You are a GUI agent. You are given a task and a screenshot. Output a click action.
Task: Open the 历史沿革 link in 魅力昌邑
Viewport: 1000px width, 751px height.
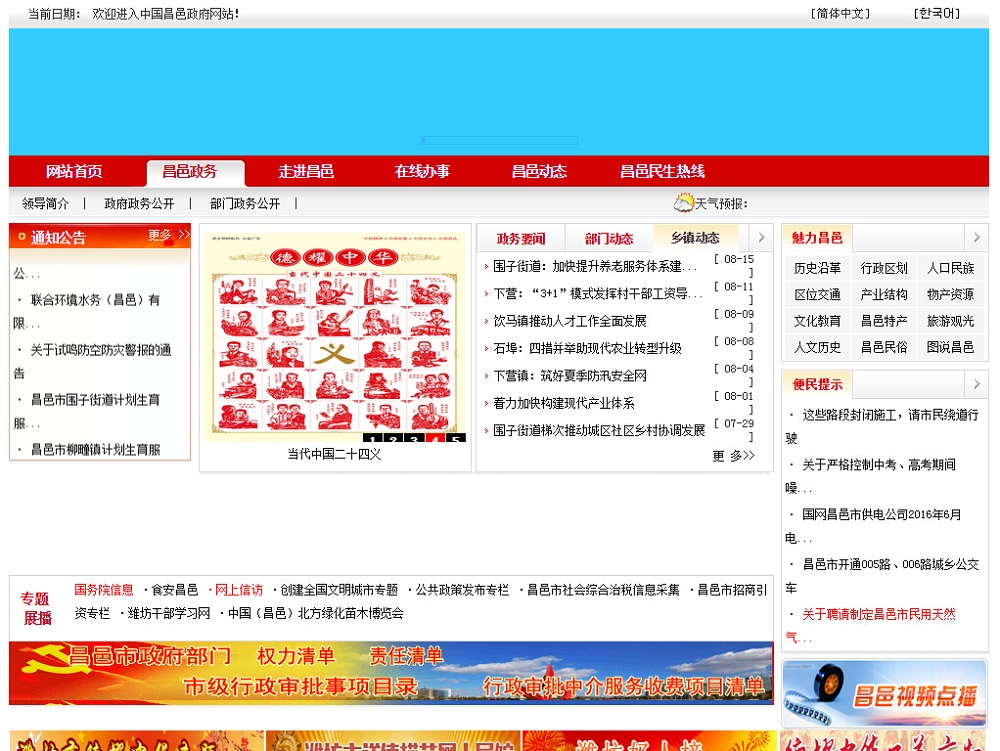(x=817, y=268)
